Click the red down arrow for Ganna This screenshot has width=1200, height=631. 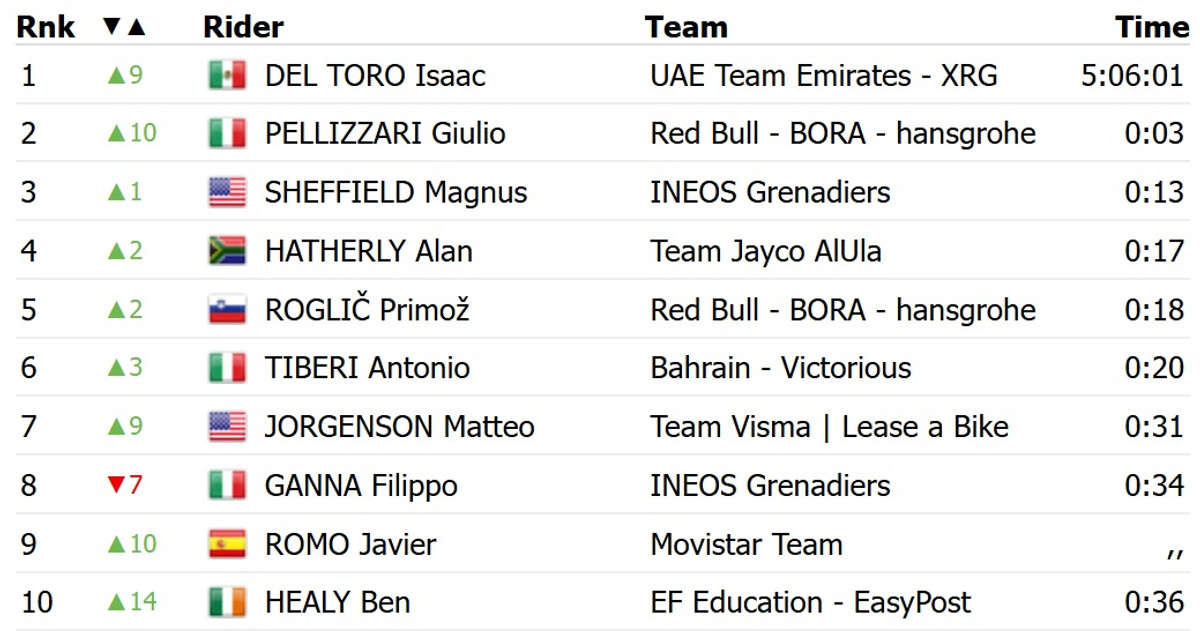click(115, 485)
